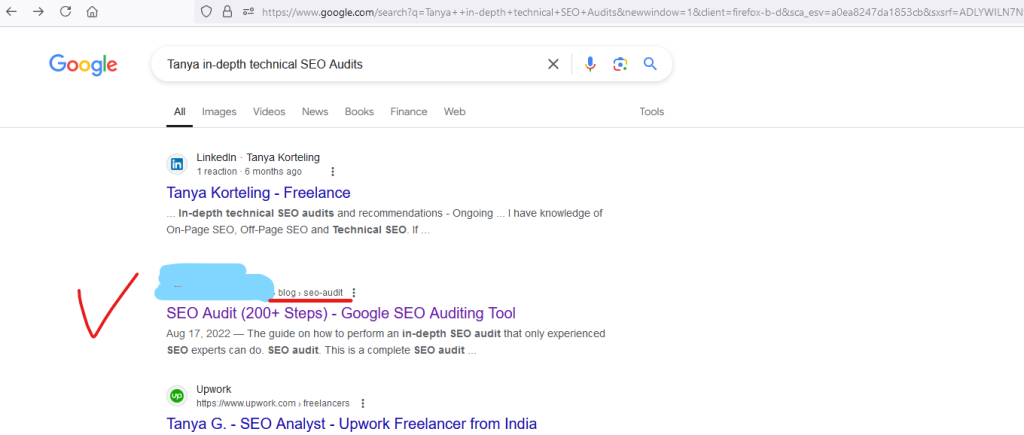
Task: Click the site security padlock icon
Action: coord(227,11)
